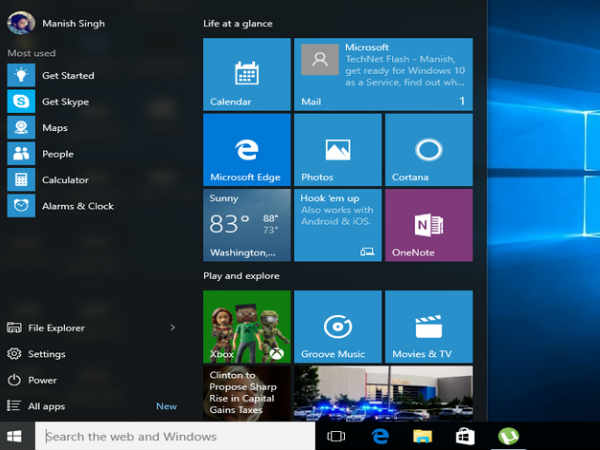Click the Search the web and Windows box

pos(175,436)
